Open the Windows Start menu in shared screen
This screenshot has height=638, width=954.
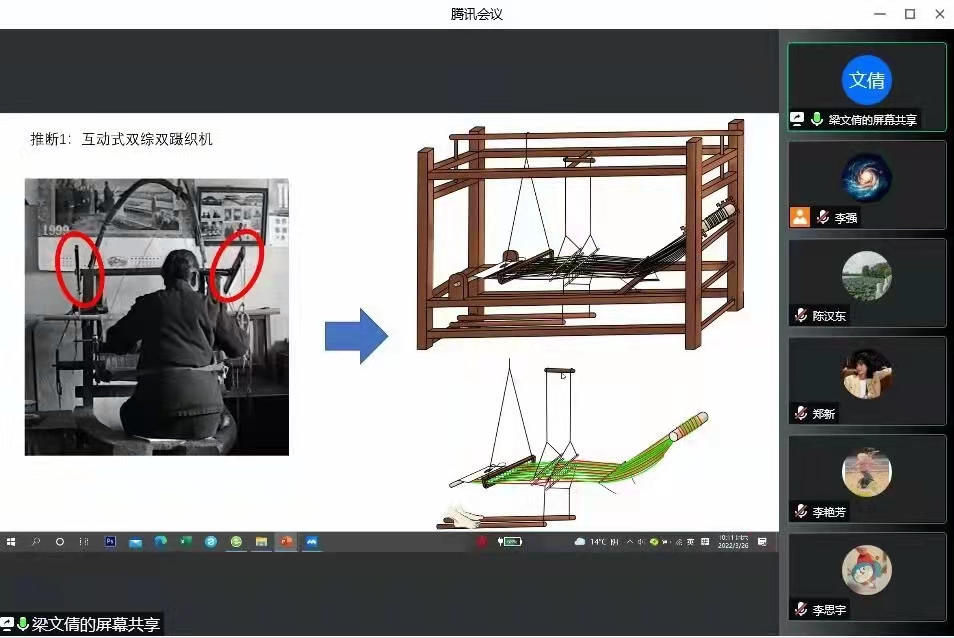point(11,541)
